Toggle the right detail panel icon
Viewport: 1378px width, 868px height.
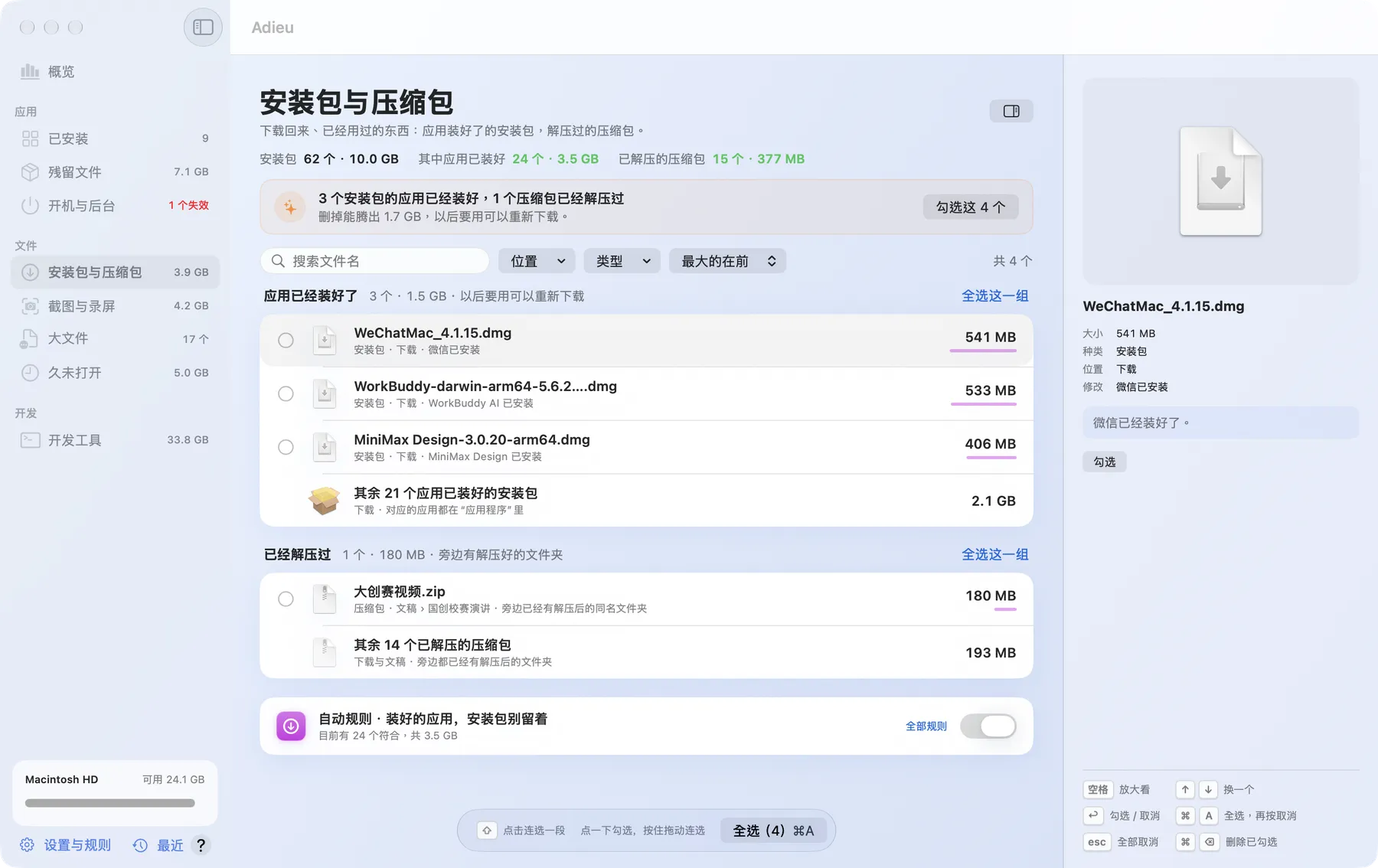[1011, 111]
